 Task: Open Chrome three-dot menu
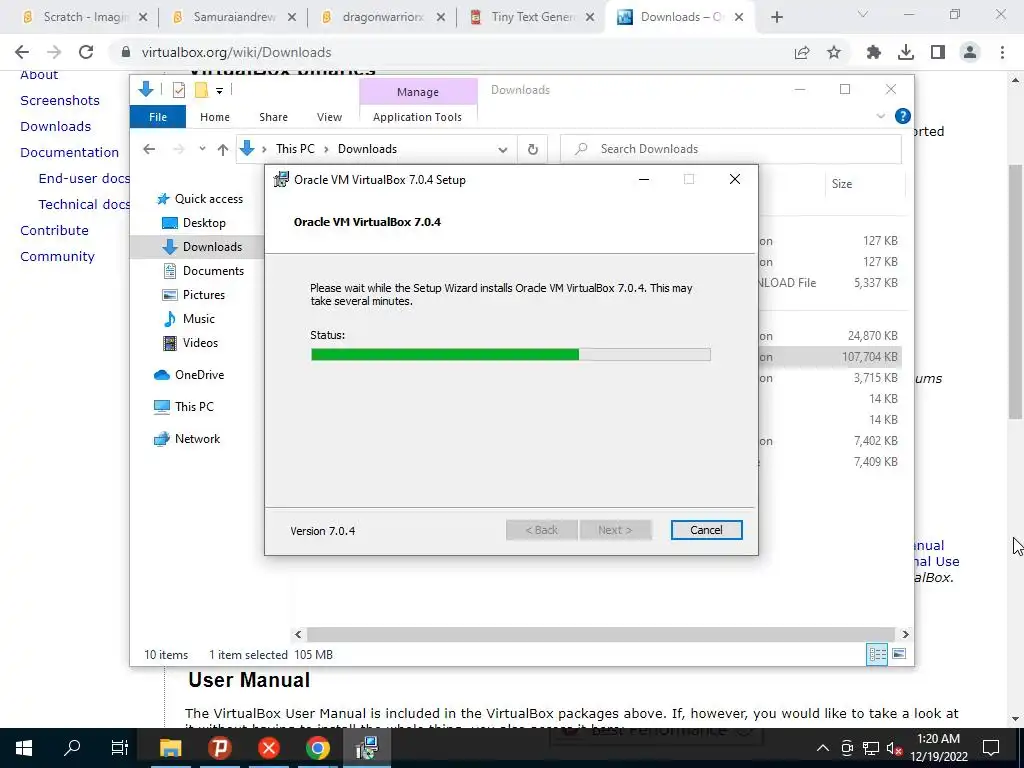[1002, 52]
